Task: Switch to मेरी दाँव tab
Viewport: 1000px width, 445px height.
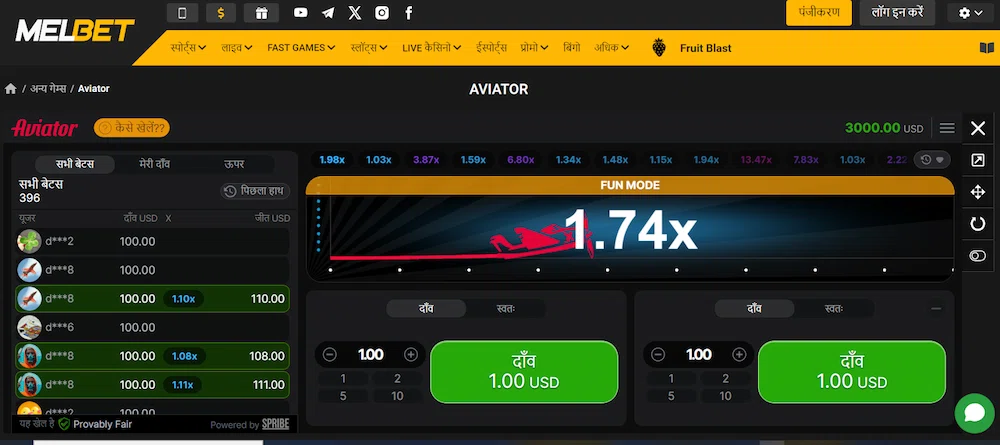Action: 155,164
